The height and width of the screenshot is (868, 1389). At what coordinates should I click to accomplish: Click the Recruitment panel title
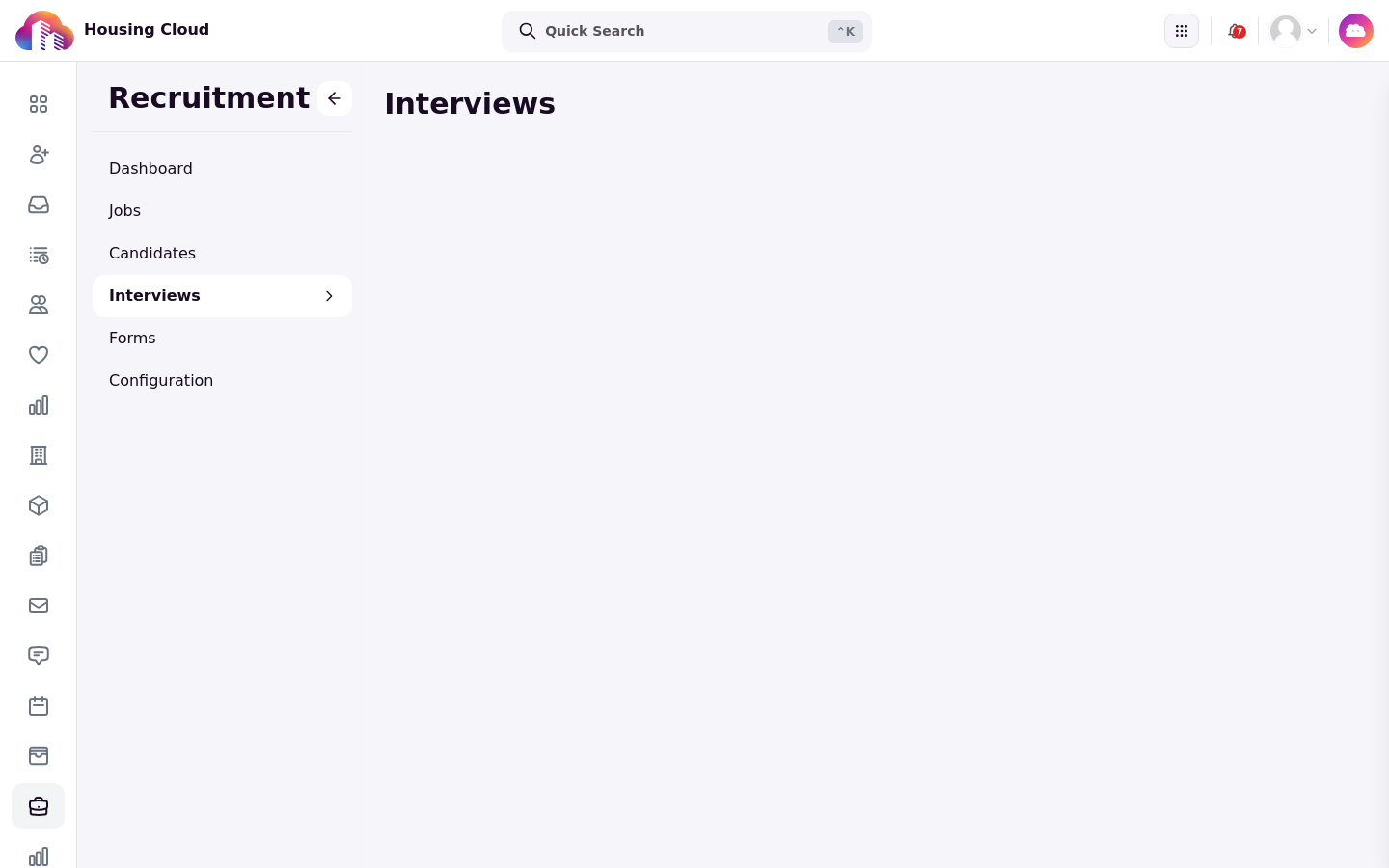point(208,97)
